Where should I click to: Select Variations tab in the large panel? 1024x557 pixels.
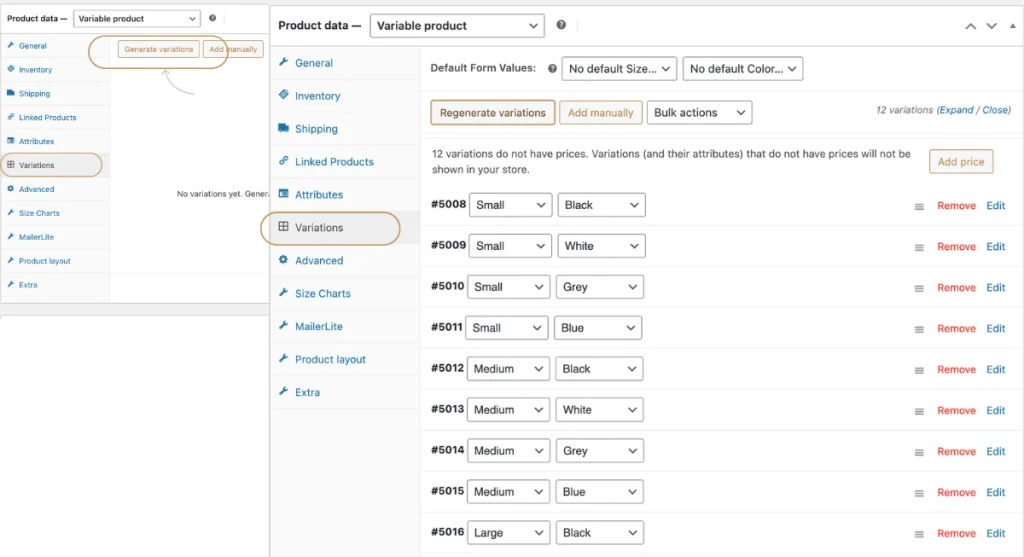[319, 227]
